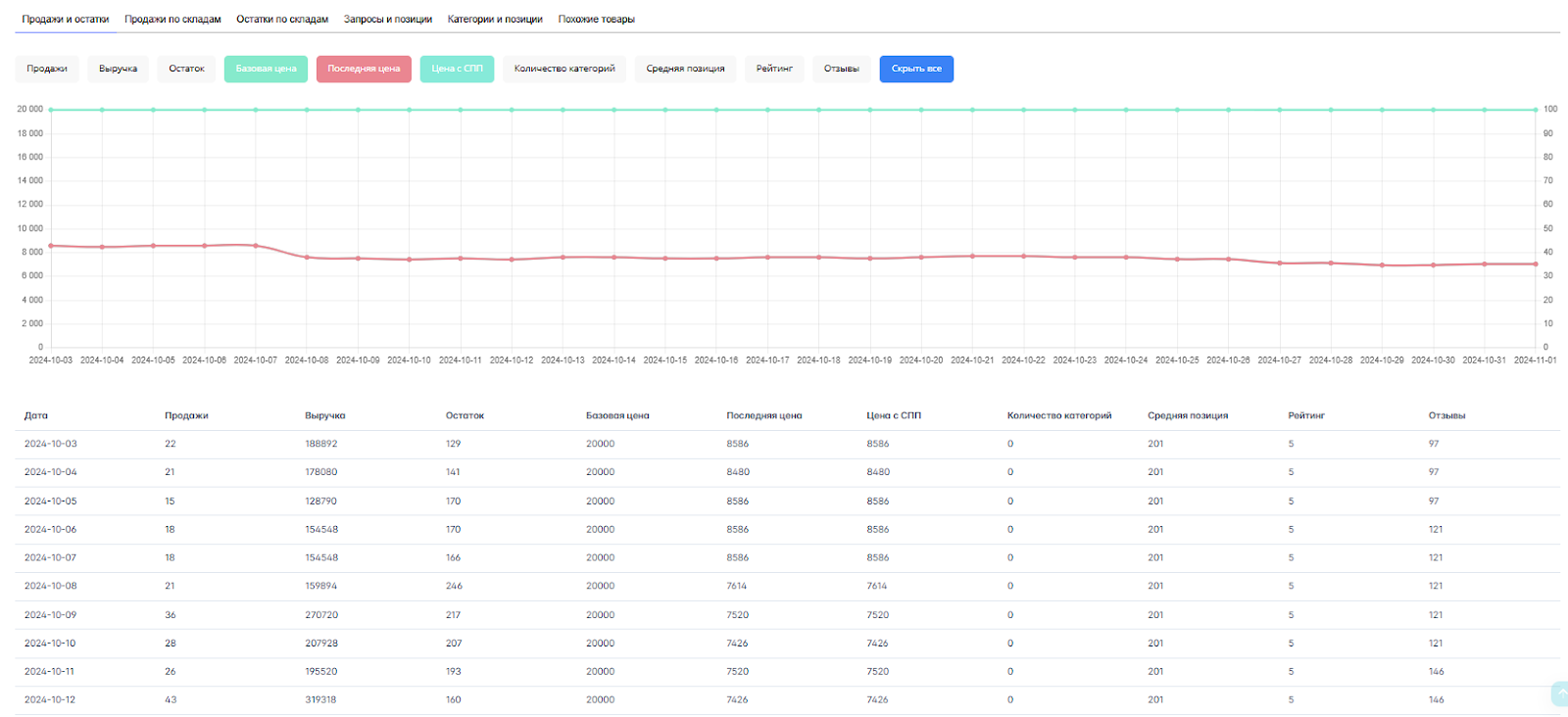The height and width of the screenshot is (717, 1568).
Task: Click revenue value 178080
Action: pos(320,472)
